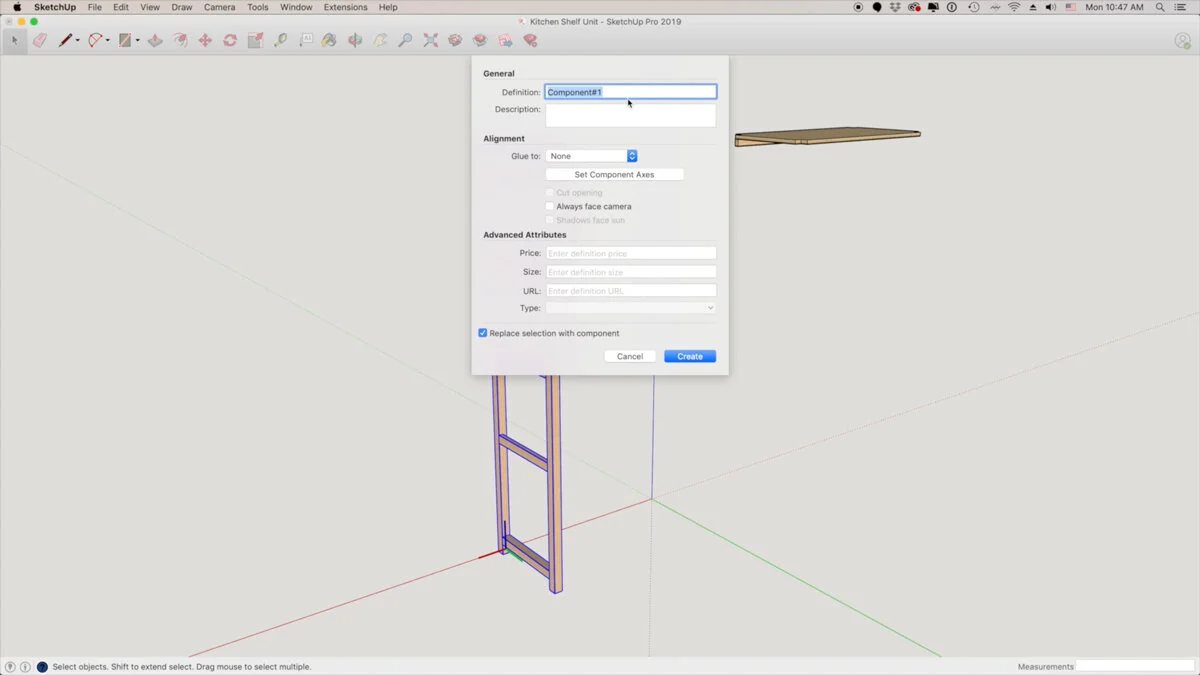Select the Paint Bucket tool

point(330,41)
